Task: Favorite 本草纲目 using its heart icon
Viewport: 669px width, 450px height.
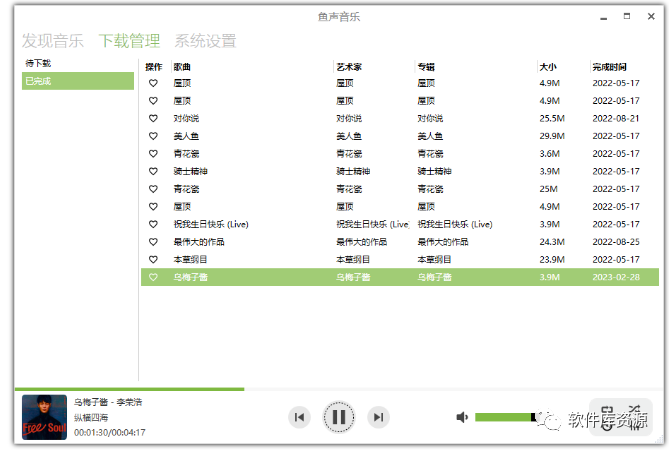Action: [x=153, y=259]
